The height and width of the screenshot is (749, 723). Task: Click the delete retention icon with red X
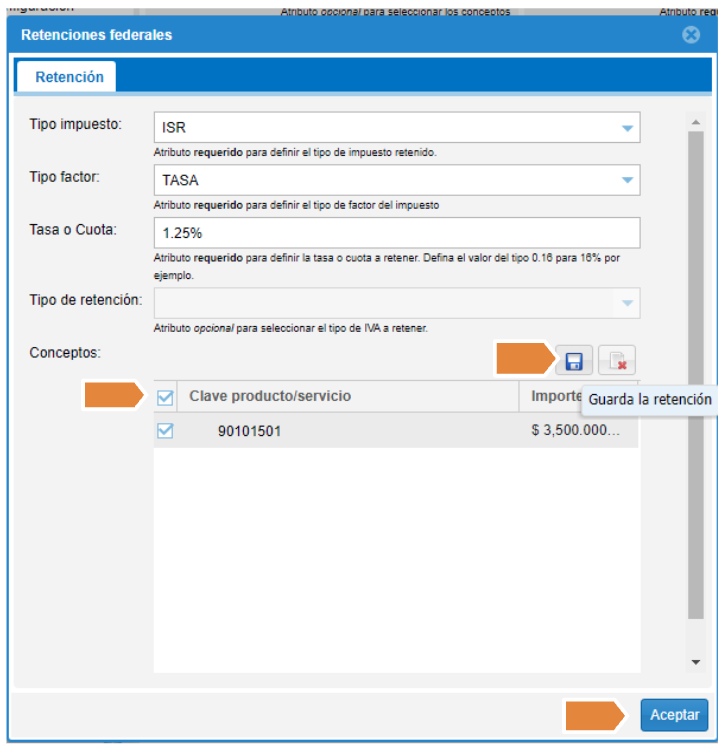[617, 360]
